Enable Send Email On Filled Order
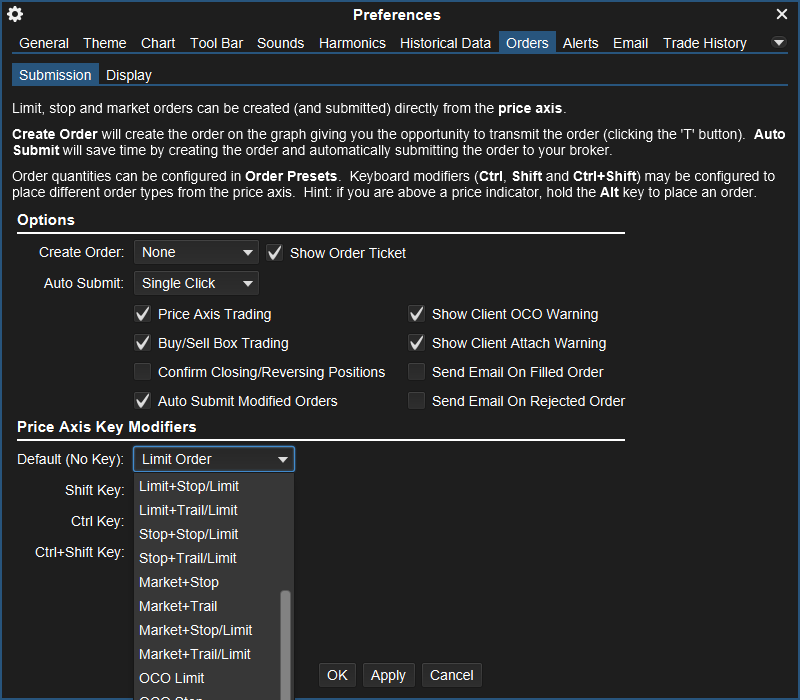This screenshot has width=800, height=700. 416,371
